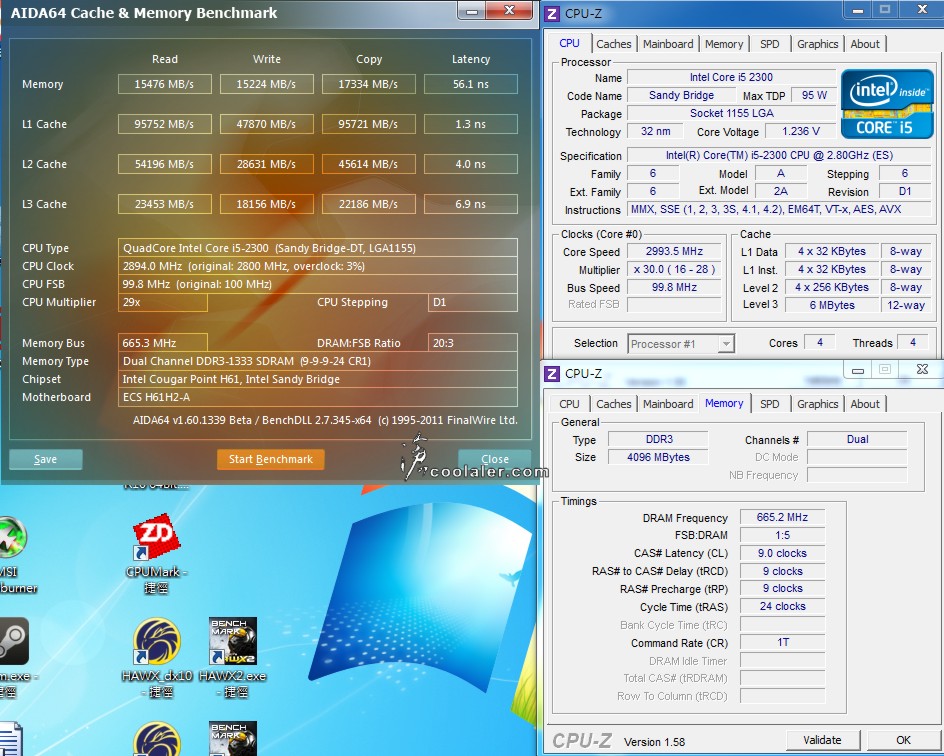Select the Graphics tab in lower CPU-Z window

click(x=817, y=404)
